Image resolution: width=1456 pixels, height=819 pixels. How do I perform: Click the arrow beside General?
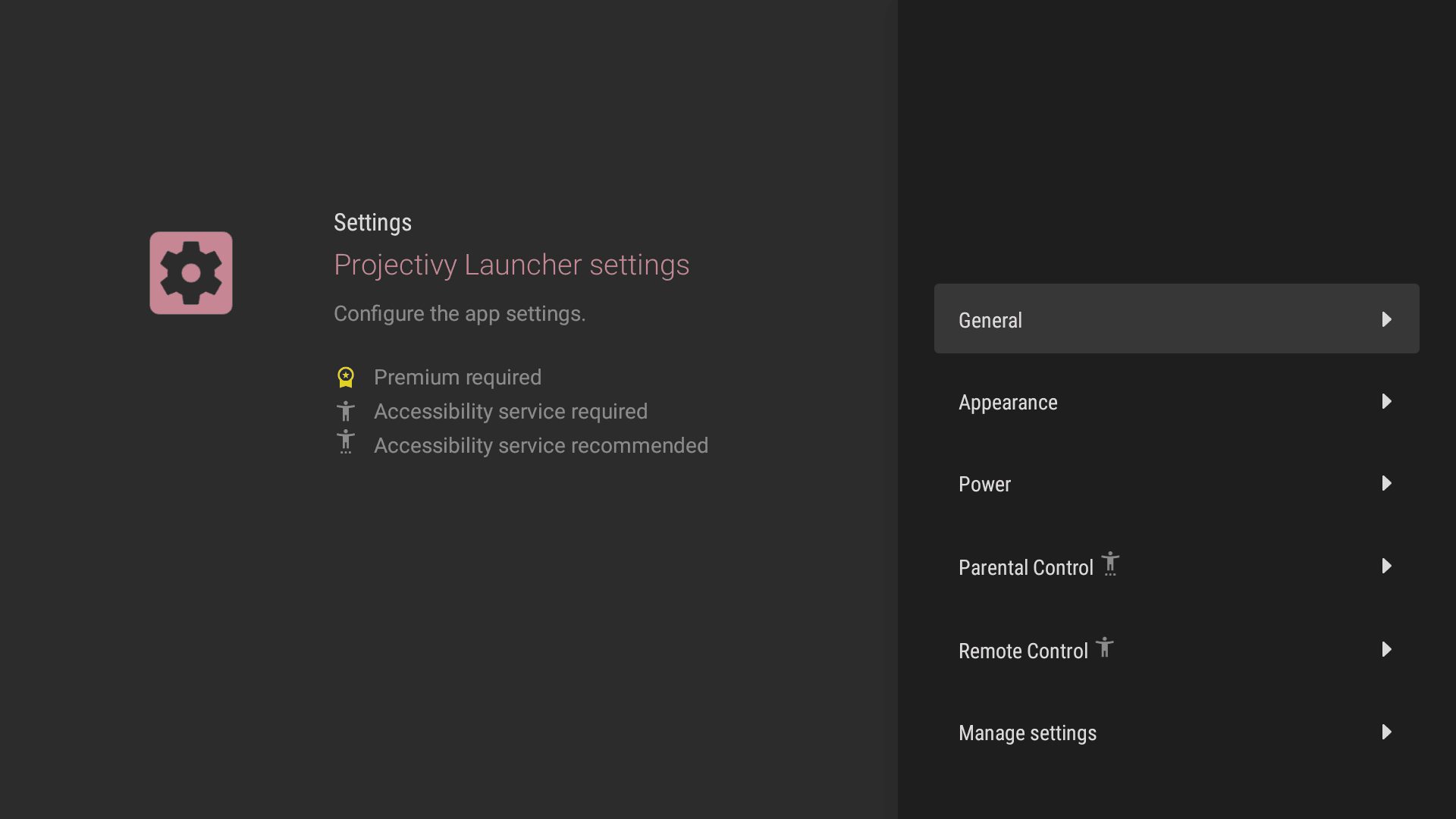pyautogui.click(x=1386, y=319)
